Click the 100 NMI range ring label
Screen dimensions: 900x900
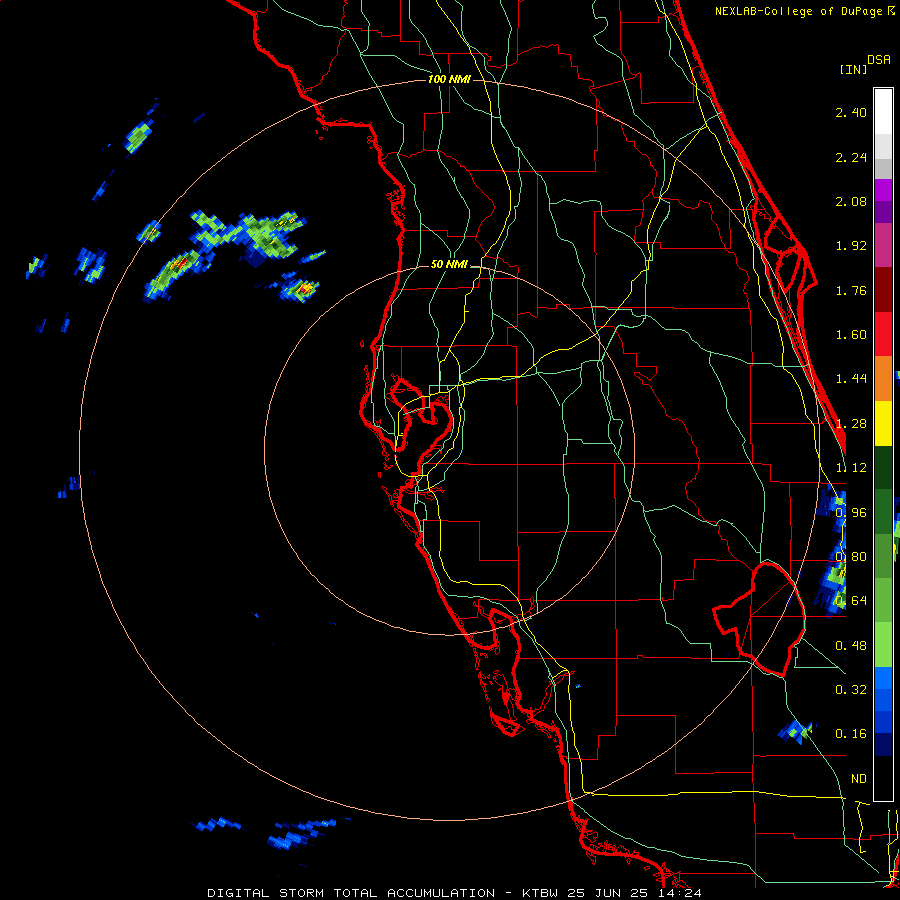tap(449, 79)
